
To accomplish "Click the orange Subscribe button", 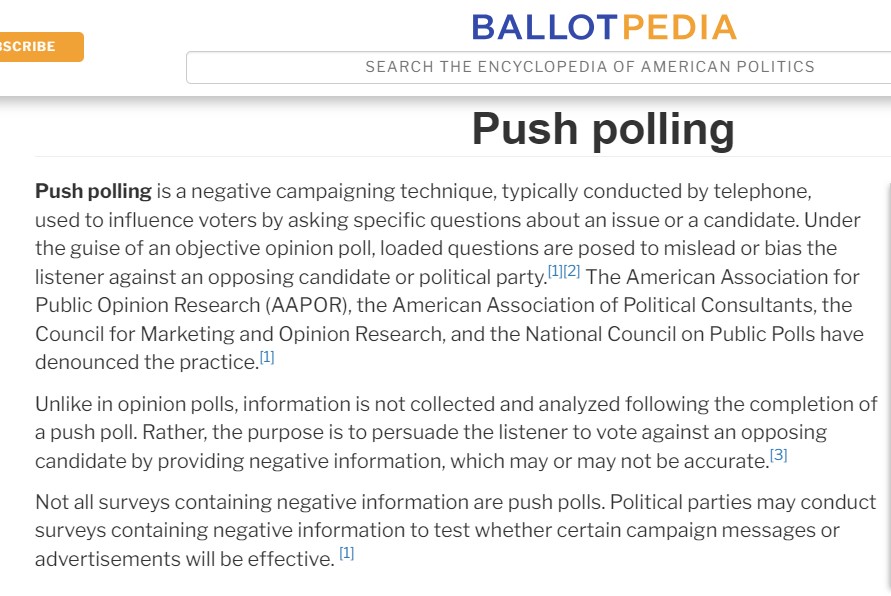I will click(x=38, y=47).
